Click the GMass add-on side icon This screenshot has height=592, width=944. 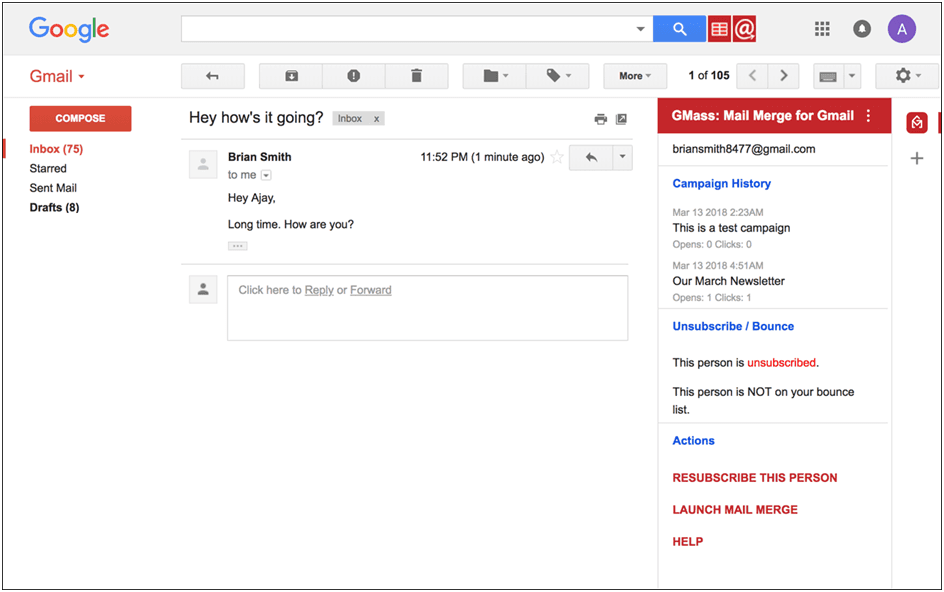pos(916,122)
